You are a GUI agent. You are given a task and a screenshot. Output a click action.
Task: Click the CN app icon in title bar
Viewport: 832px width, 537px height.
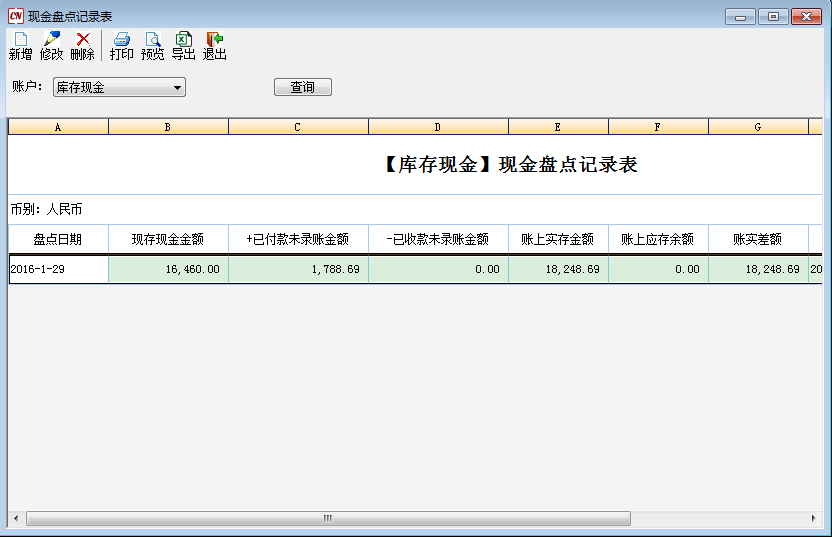coord(15,16)
